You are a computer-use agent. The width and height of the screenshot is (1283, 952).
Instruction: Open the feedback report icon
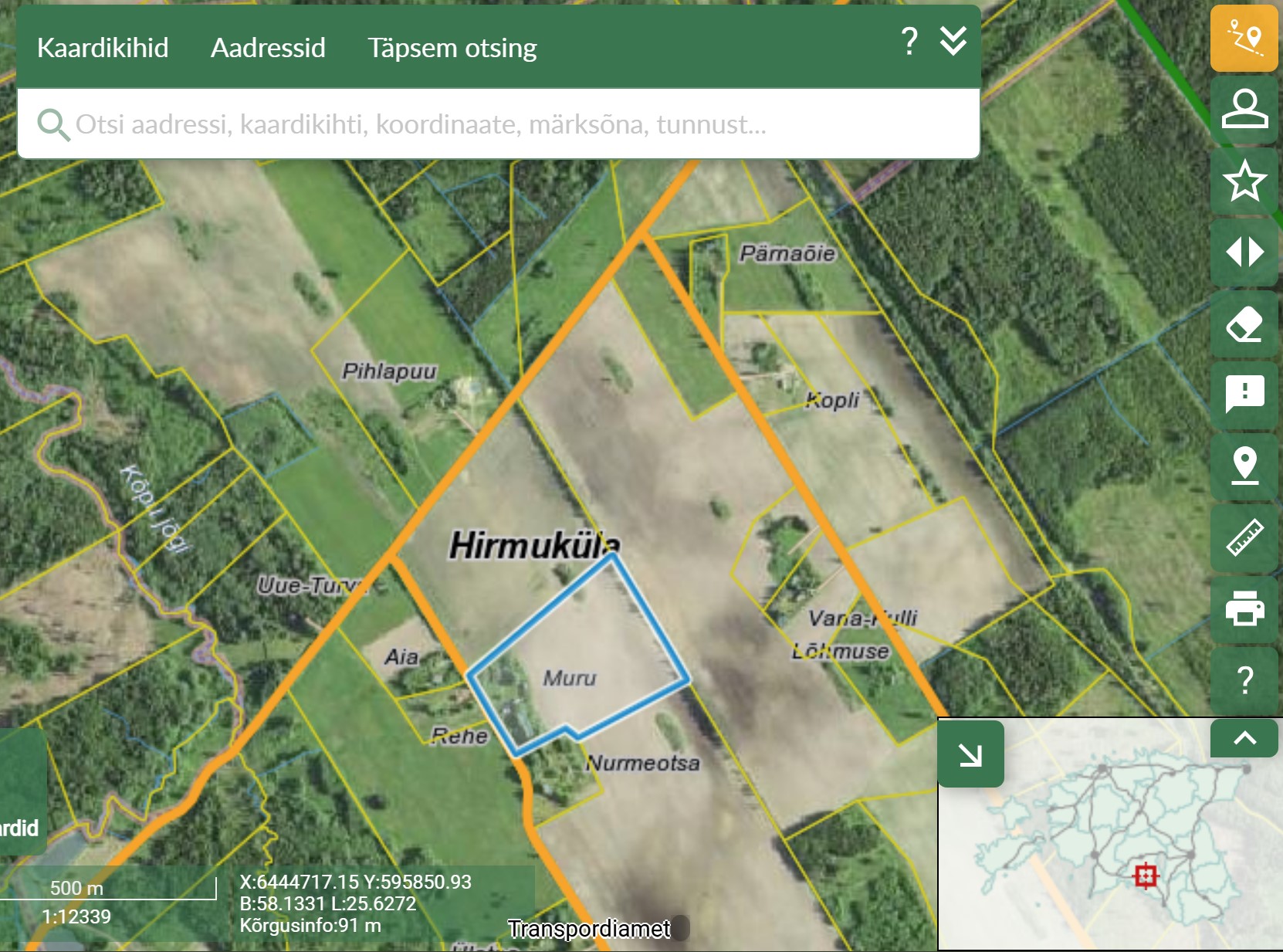point(1244,395)
